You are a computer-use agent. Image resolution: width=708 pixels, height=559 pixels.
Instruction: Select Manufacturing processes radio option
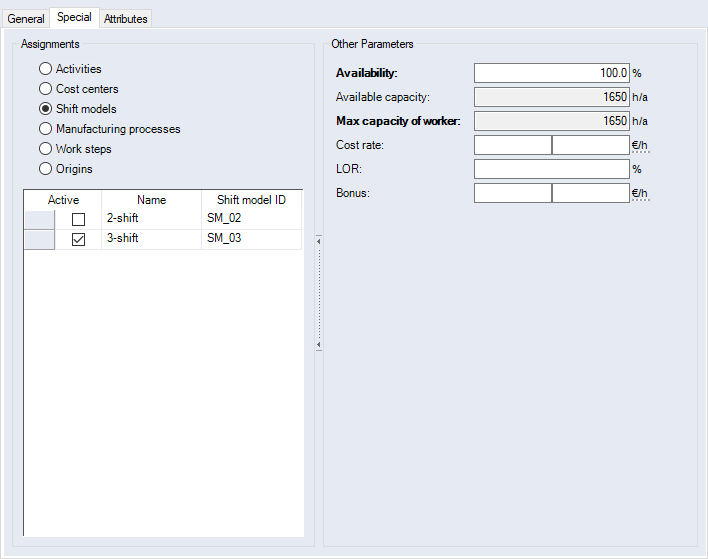[x=45, y=129]
